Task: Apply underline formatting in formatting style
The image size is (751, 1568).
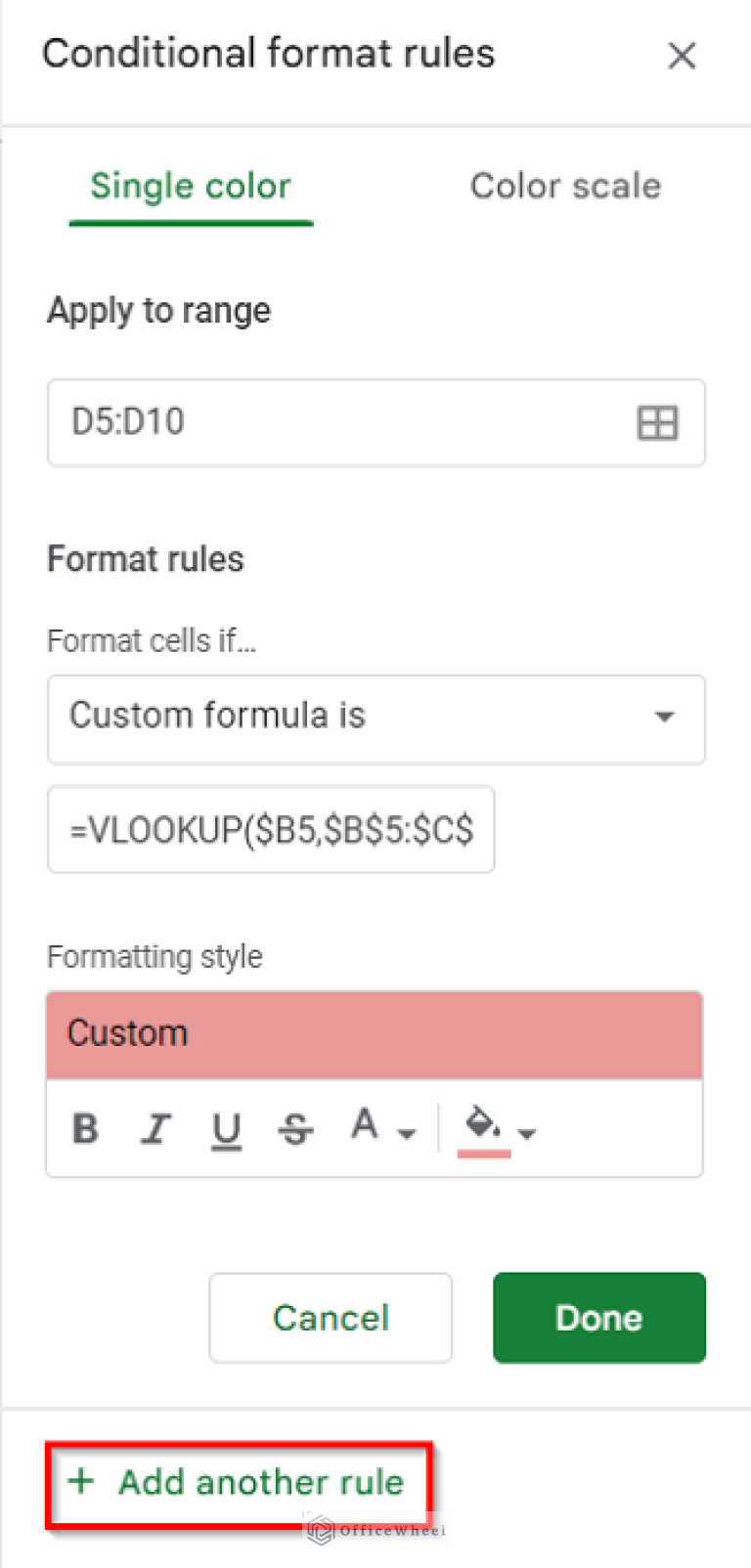Action: [x=226, y=1129]
